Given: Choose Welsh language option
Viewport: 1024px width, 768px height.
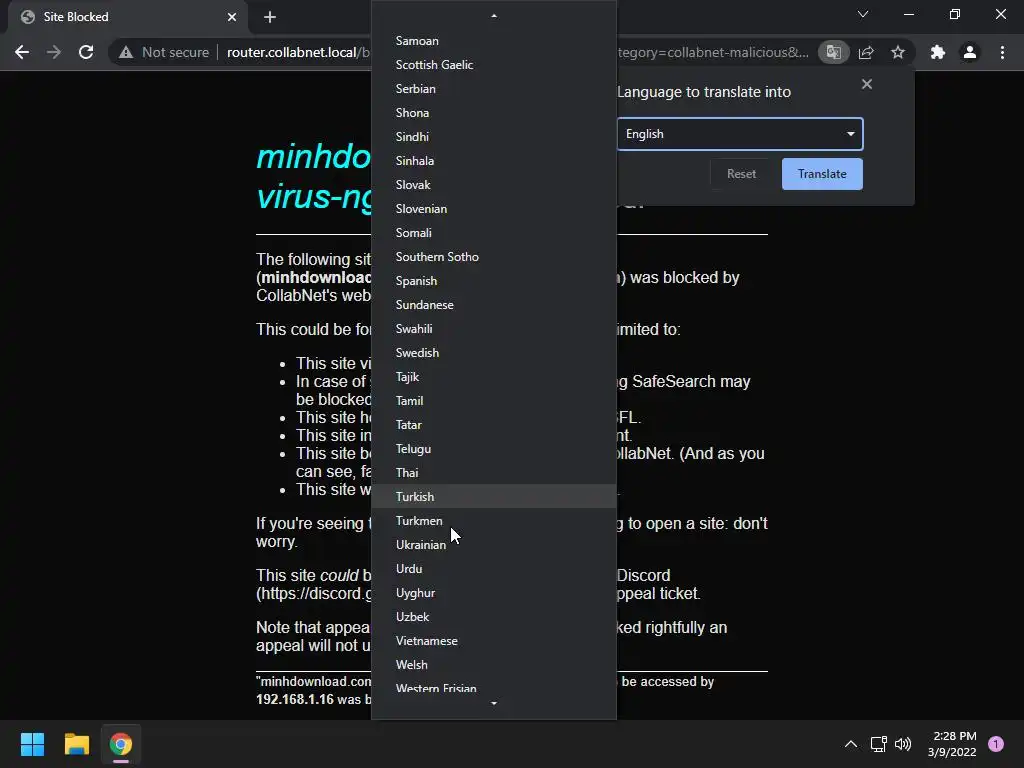Looking at the screenshot, I should tap(494, 665).
